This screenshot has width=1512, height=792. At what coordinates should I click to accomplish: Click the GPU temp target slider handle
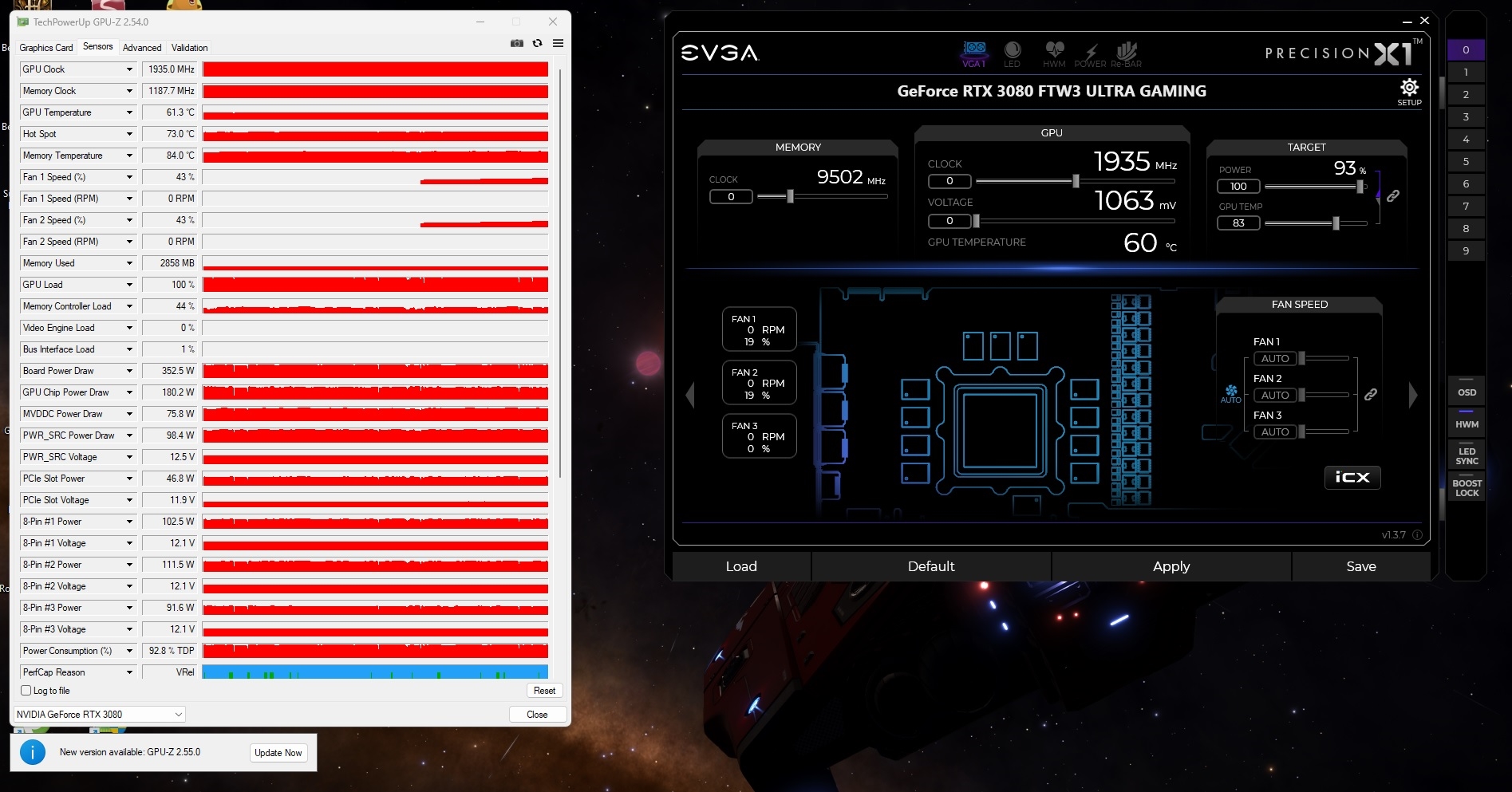pyautogui.click(x=1336, y=223)
